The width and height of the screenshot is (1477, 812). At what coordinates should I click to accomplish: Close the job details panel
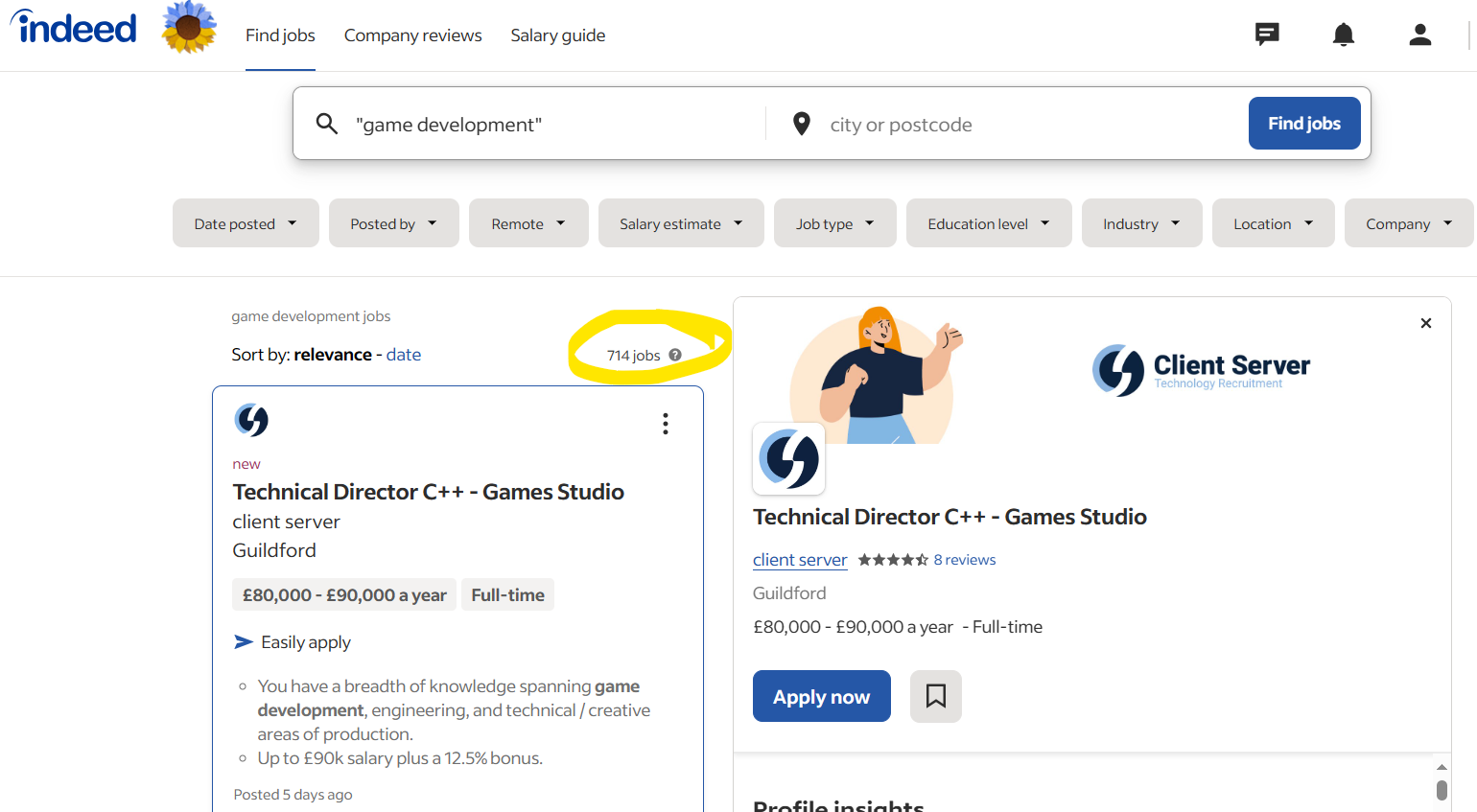point(1426,323)
